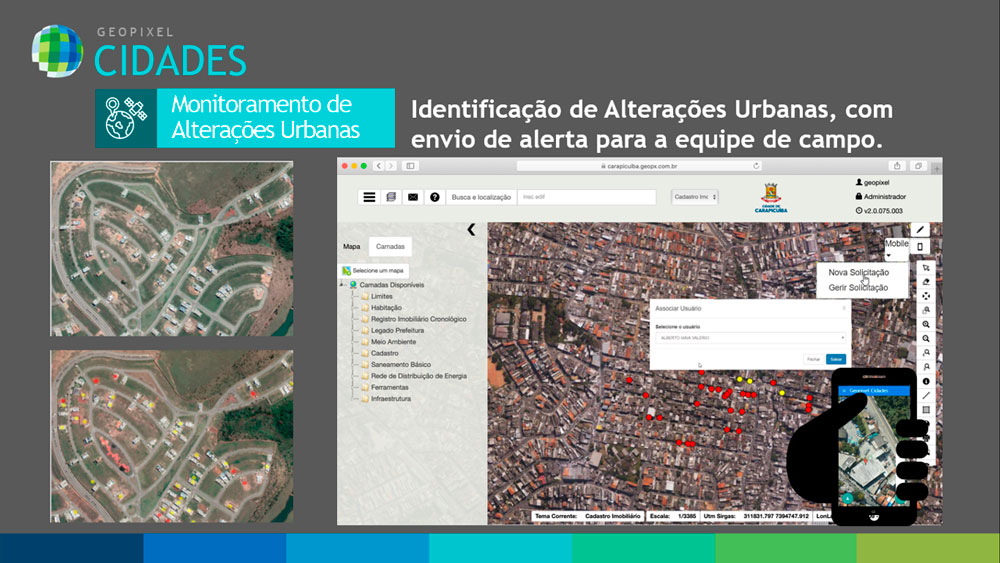Collapse side panel with left chevron
The width and height of the screenshot is (1000, 563).
[x=471, y=230]
